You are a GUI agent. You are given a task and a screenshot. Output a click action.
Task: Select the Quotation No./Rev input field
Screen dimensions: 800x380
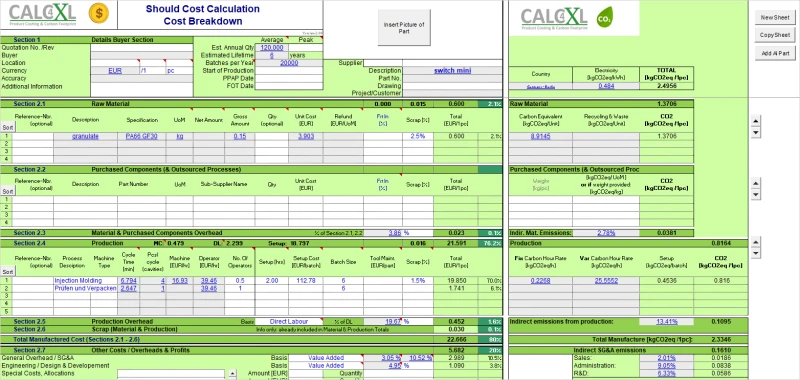tap(142, 47)
